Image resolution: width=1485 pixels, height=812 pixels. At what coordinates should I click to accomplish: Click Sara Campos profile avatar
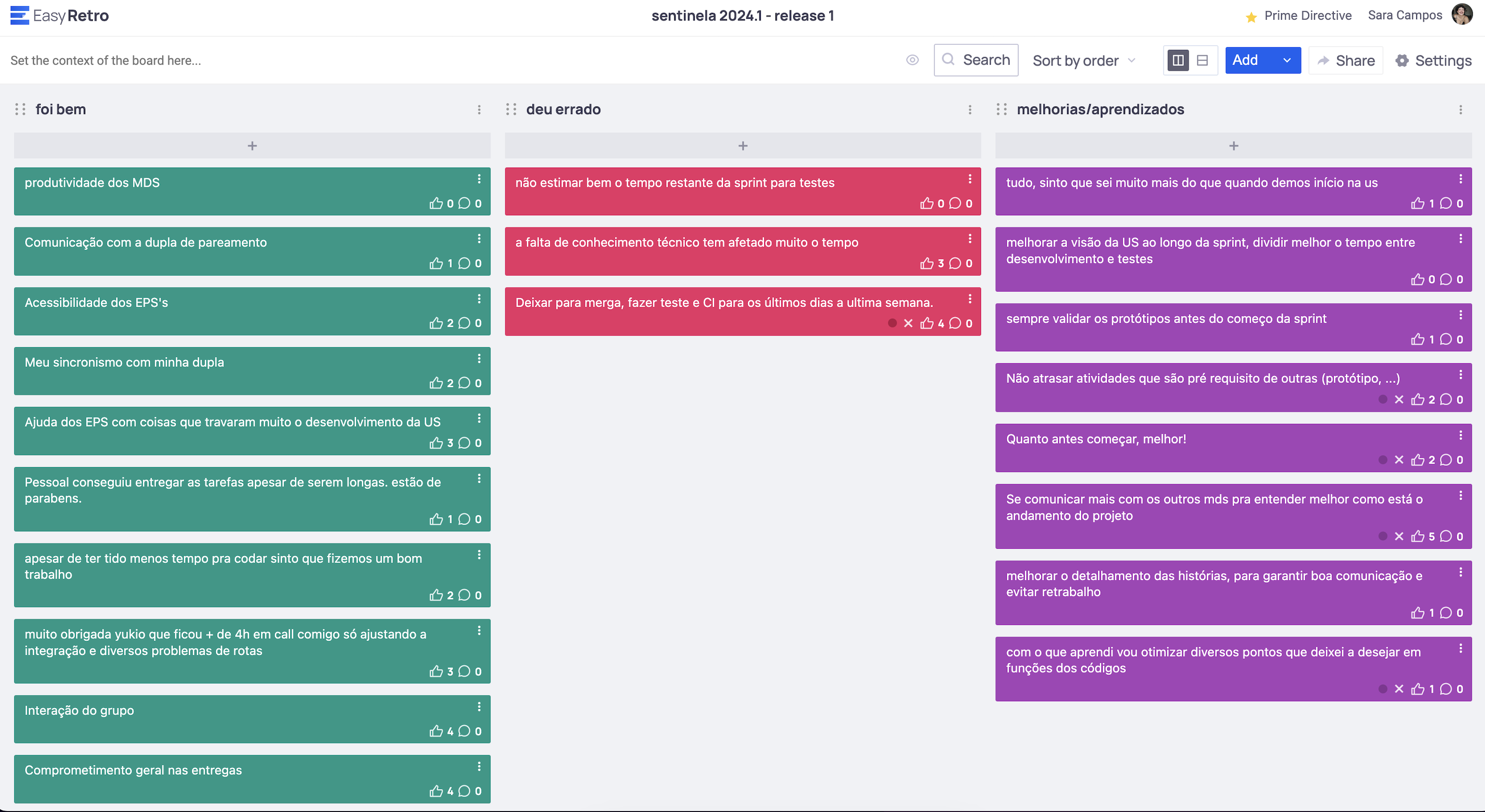(x=1462, y=15)
